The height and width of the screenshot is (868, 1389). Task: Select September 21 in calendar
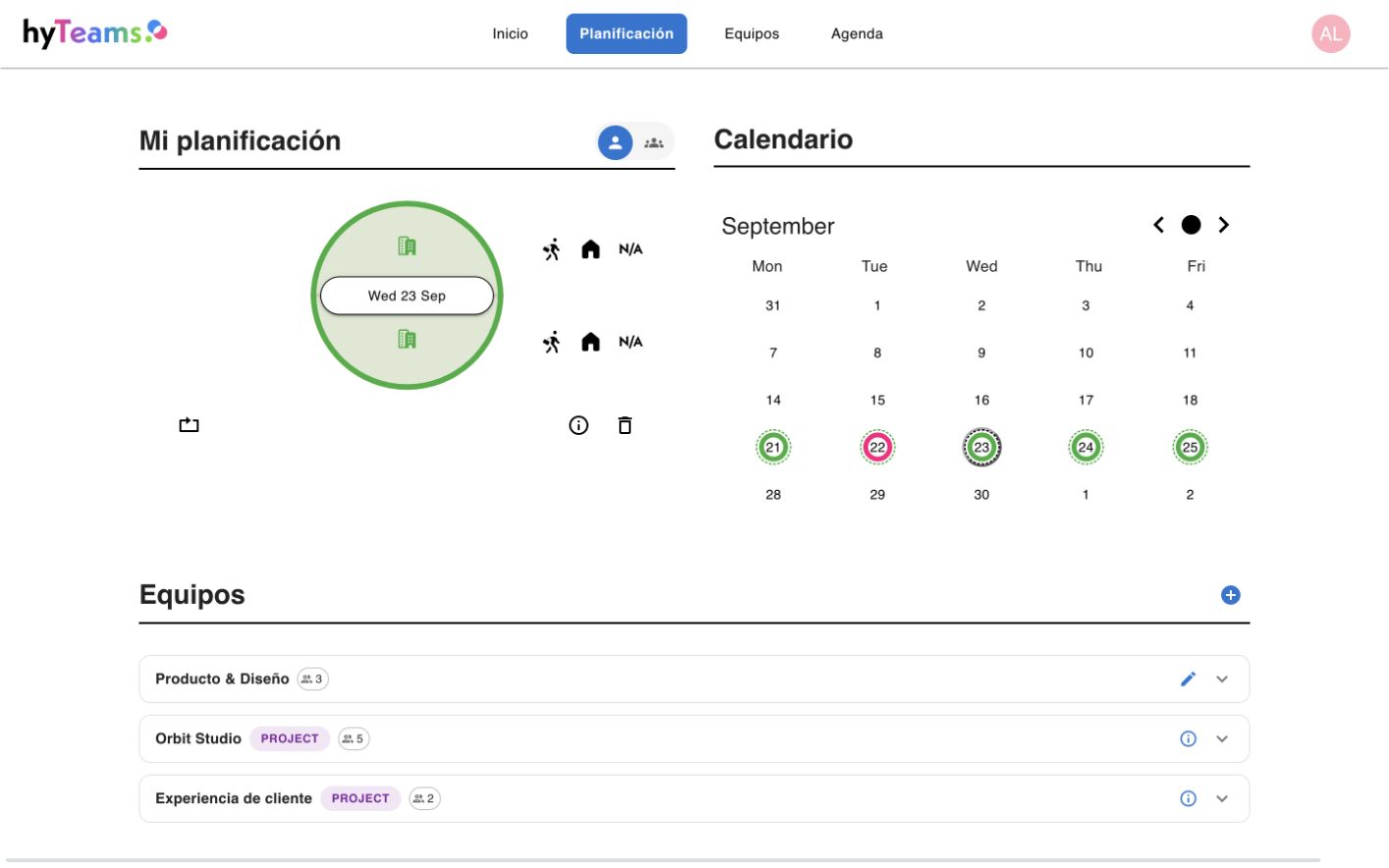coord(773,447)
